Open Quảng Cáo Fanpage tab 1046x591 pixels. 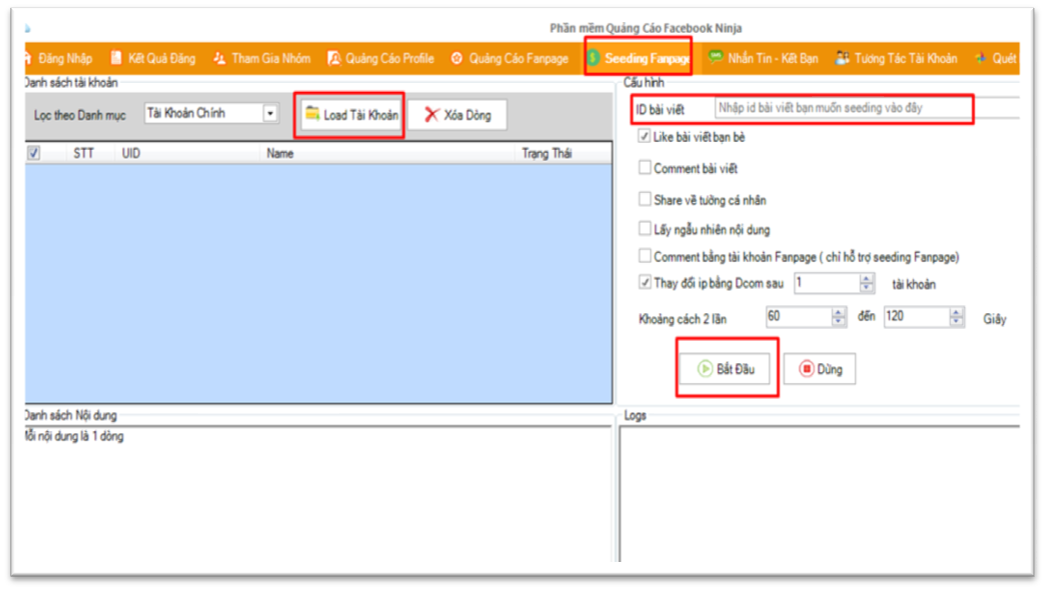click(509, 59)
